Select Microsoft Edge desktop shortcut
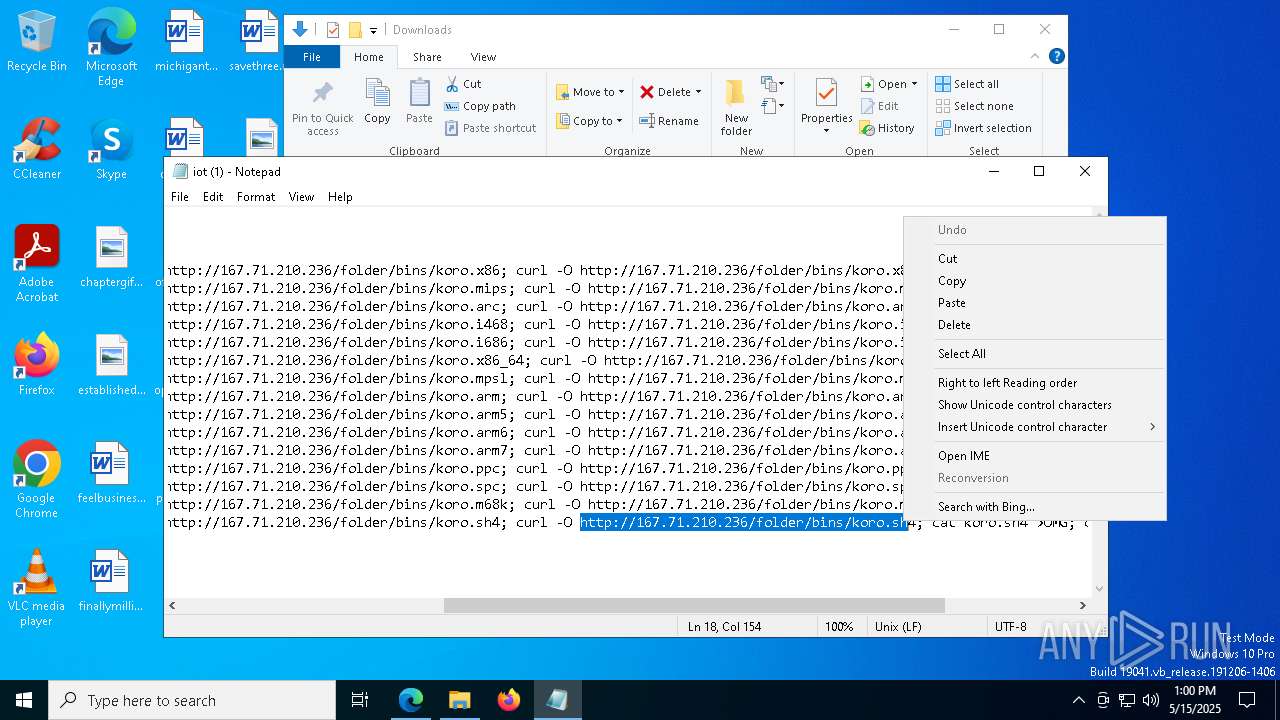Image resolution: width=1280 pixels, height=720 pixels. click(111, 48)
